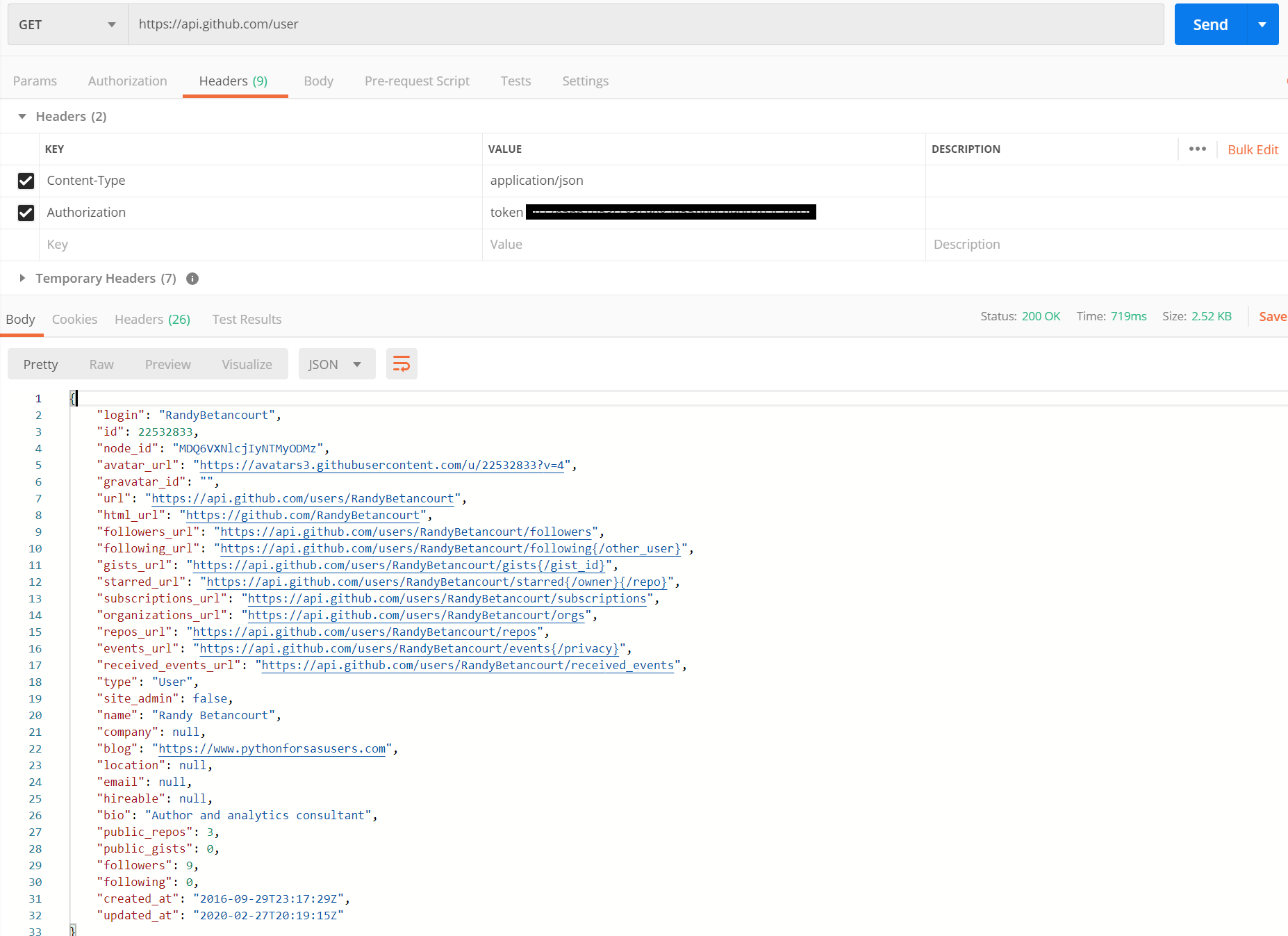View the Test Results tab
Screen dimensions: 1288x936
point(247,319)
